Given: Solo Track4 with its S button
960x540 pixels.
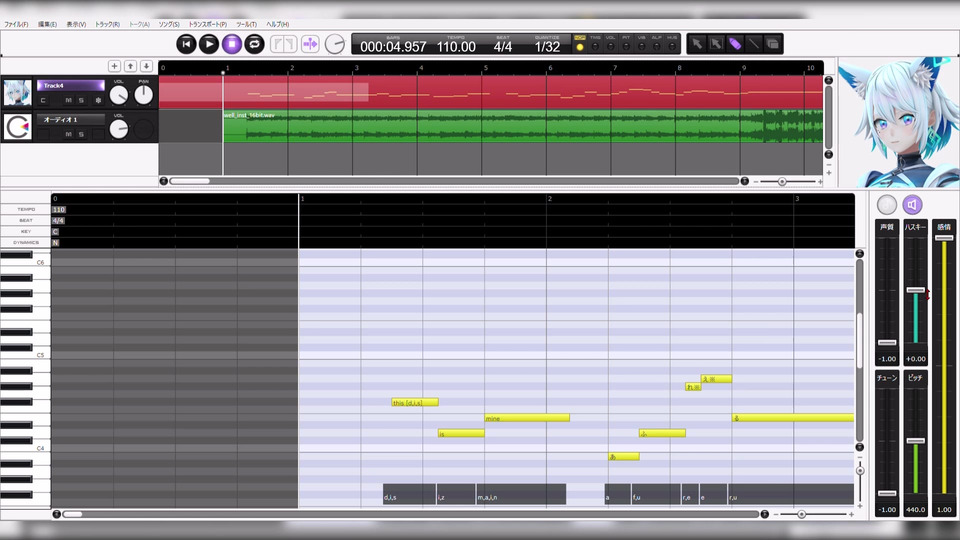Looking at the screenshot, I should [x=81, y=100].
